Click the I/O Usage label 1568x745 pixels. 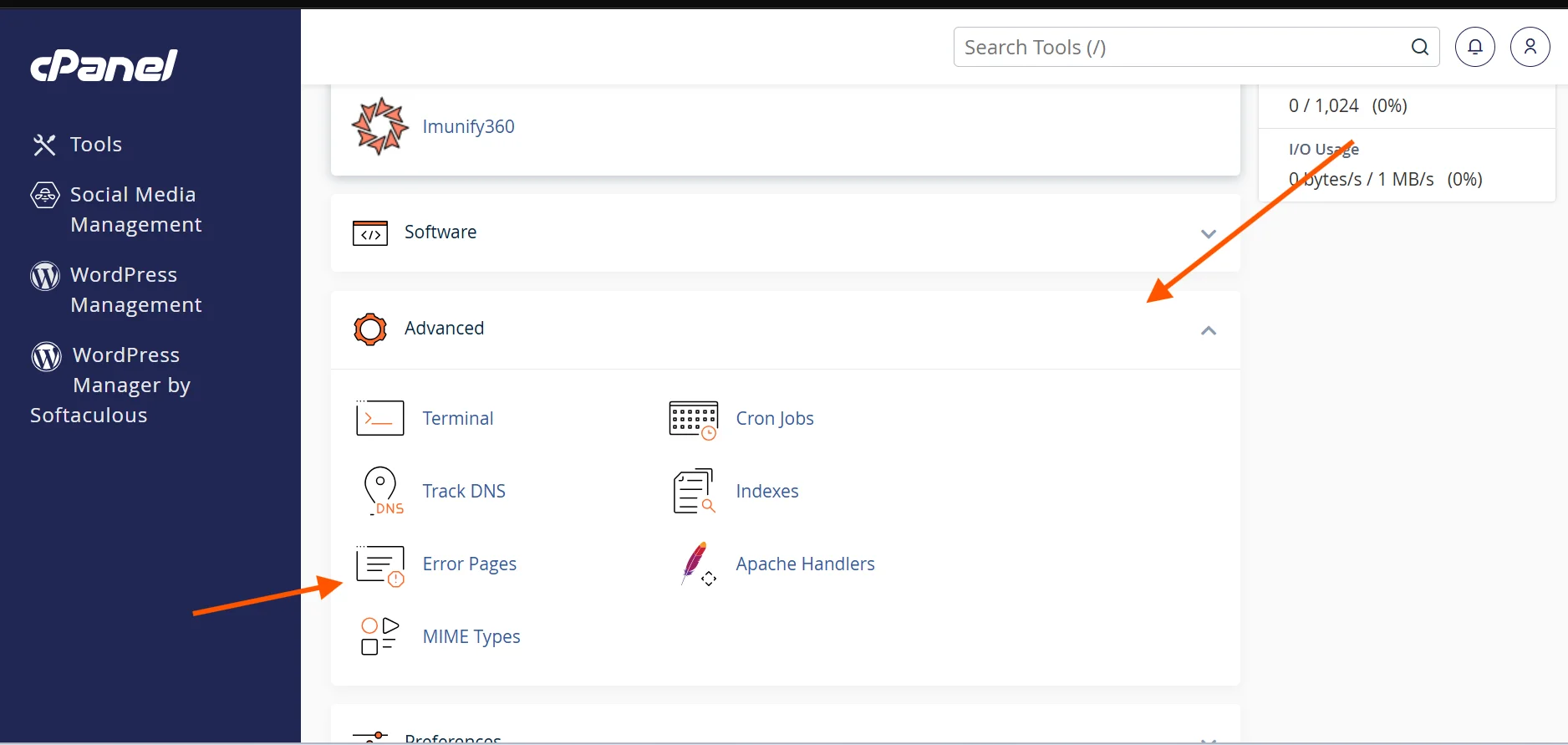click(x=1324, y=150)
